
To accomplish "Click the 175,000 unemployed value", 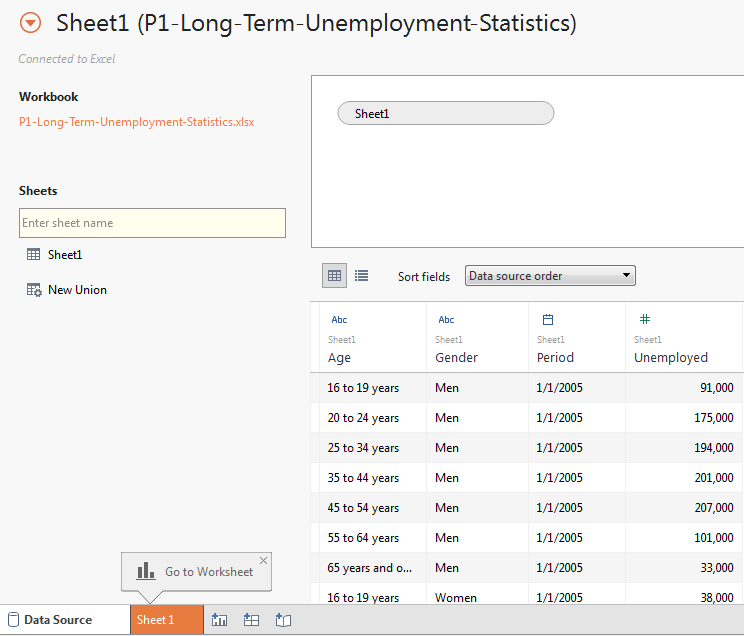I will [x=714, y=418].
